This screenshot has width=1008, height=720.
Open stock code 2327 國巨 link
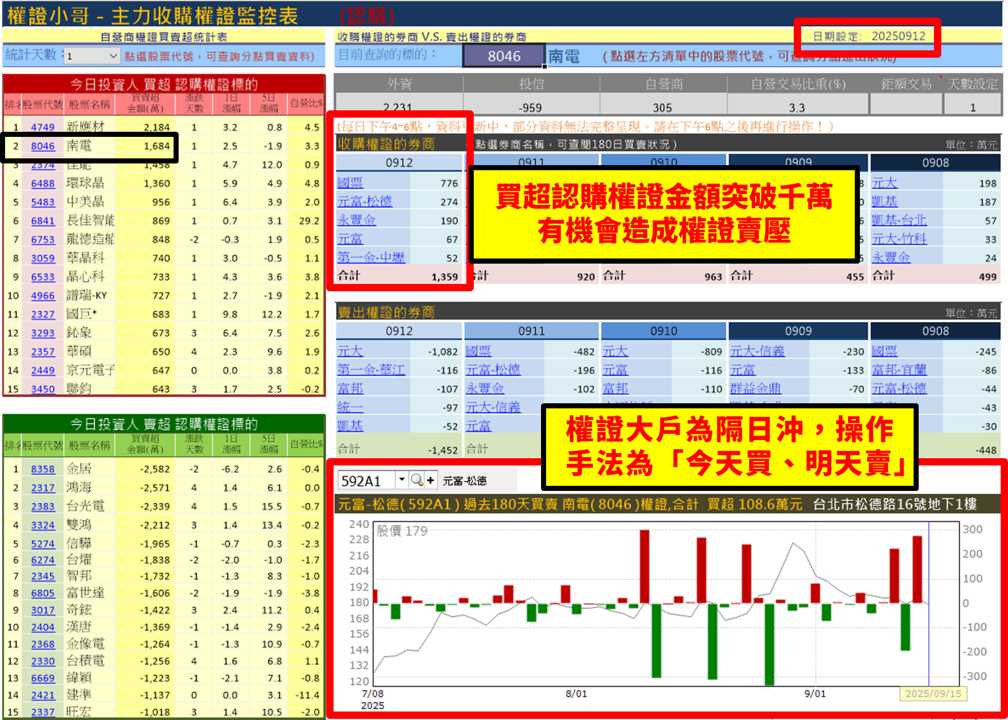42,314
